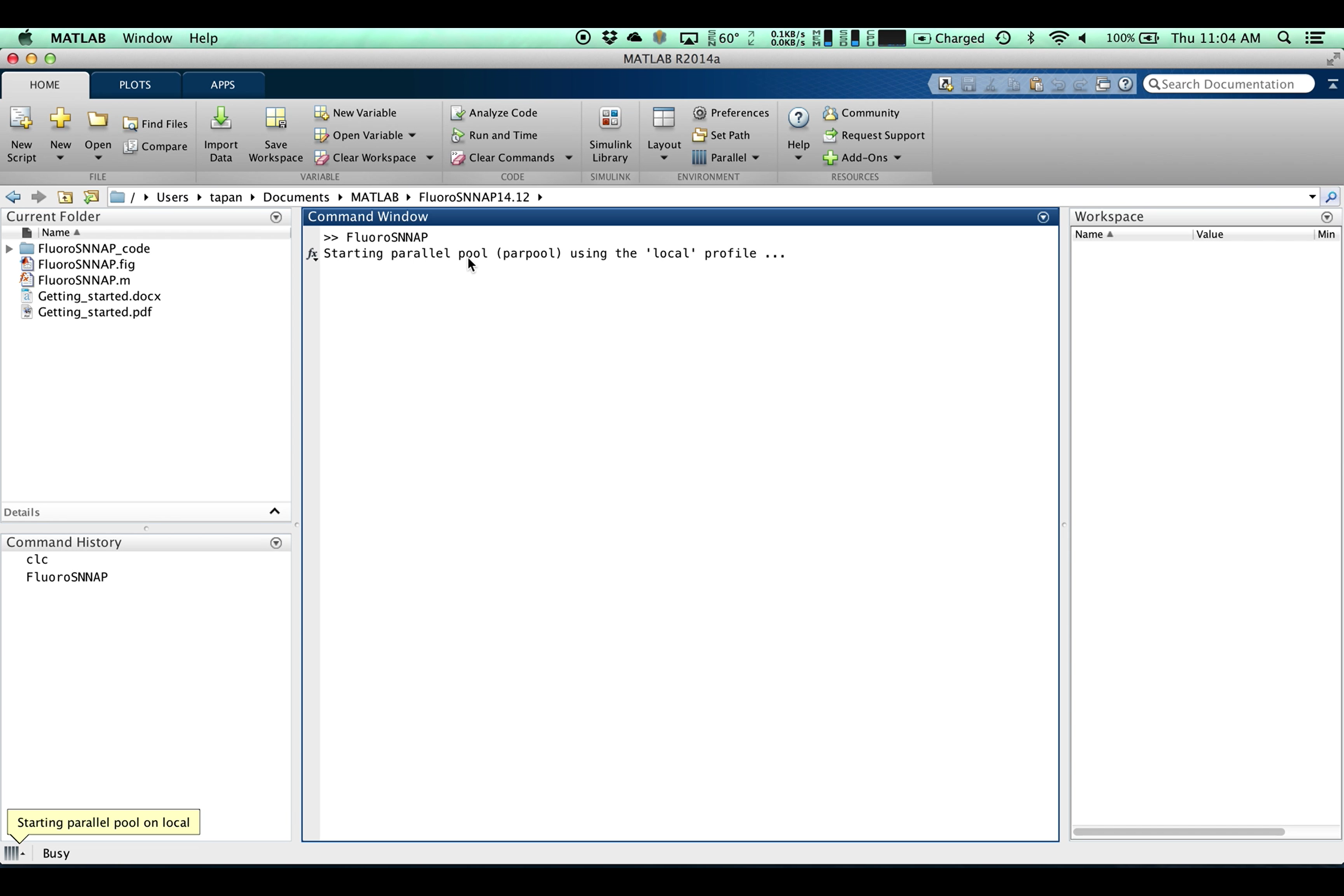Expand the Clear Commands dropdown arrow
The image size is (1344, 896).
568,158
